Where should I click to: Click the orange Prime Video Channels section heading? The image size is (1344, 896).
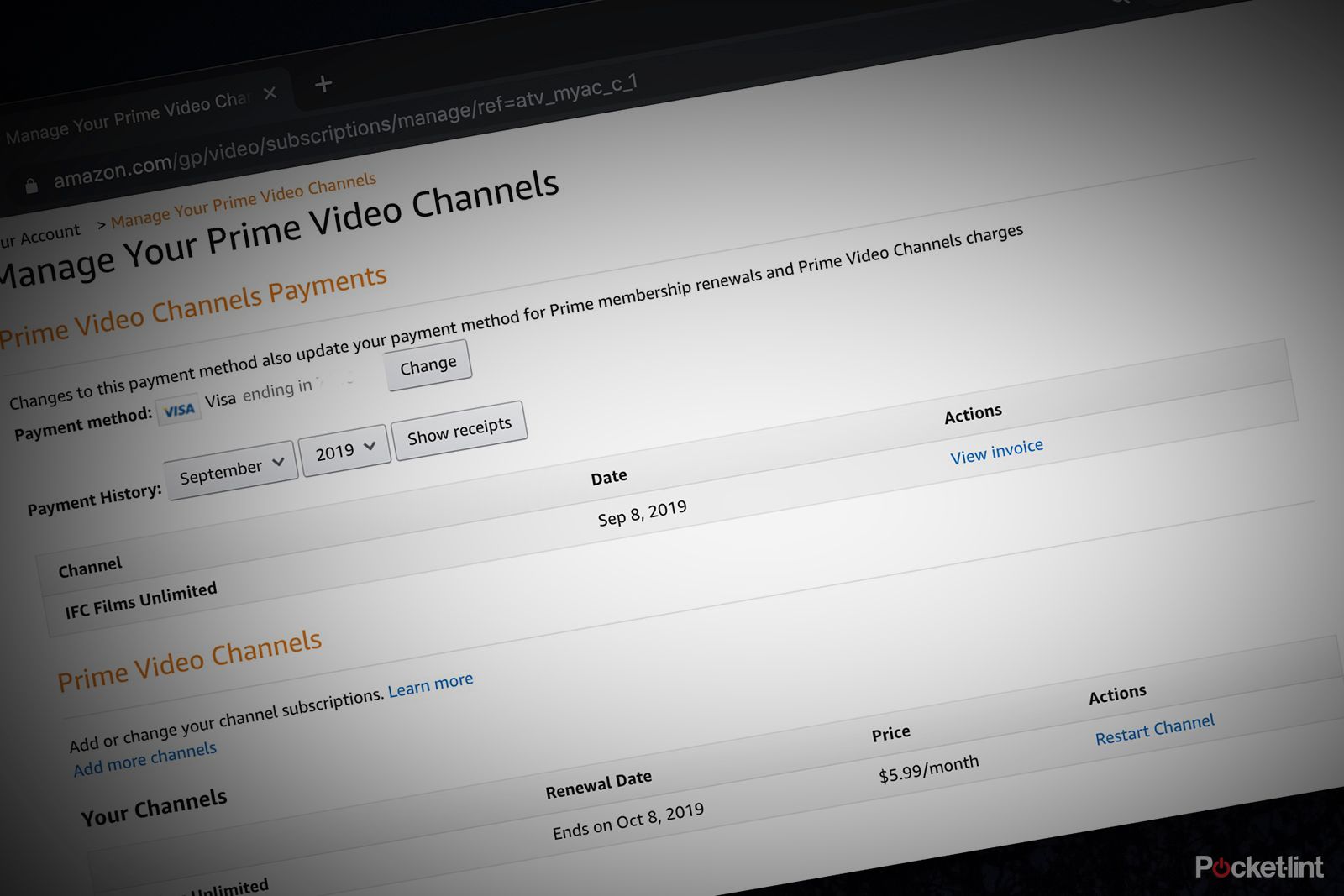coord(190,661)
